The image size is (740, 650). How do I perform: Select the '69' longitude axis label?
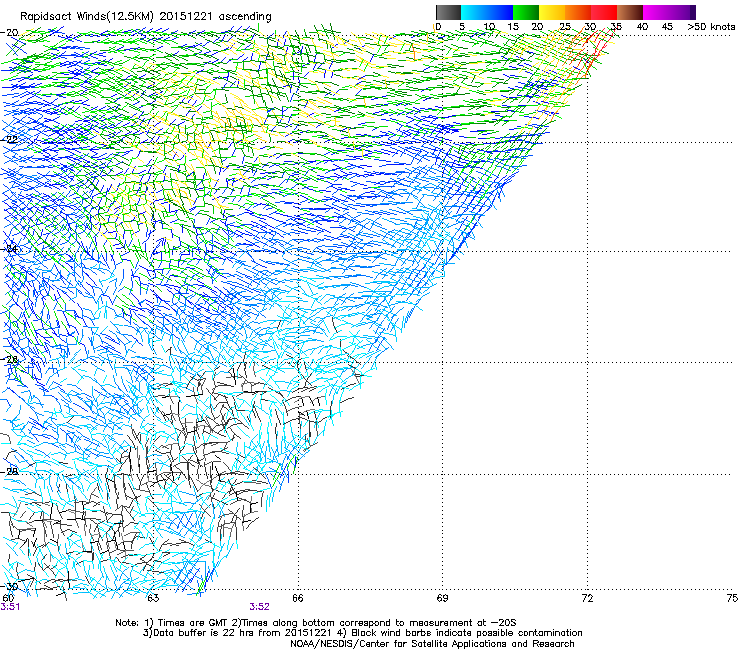click(442, 598)
